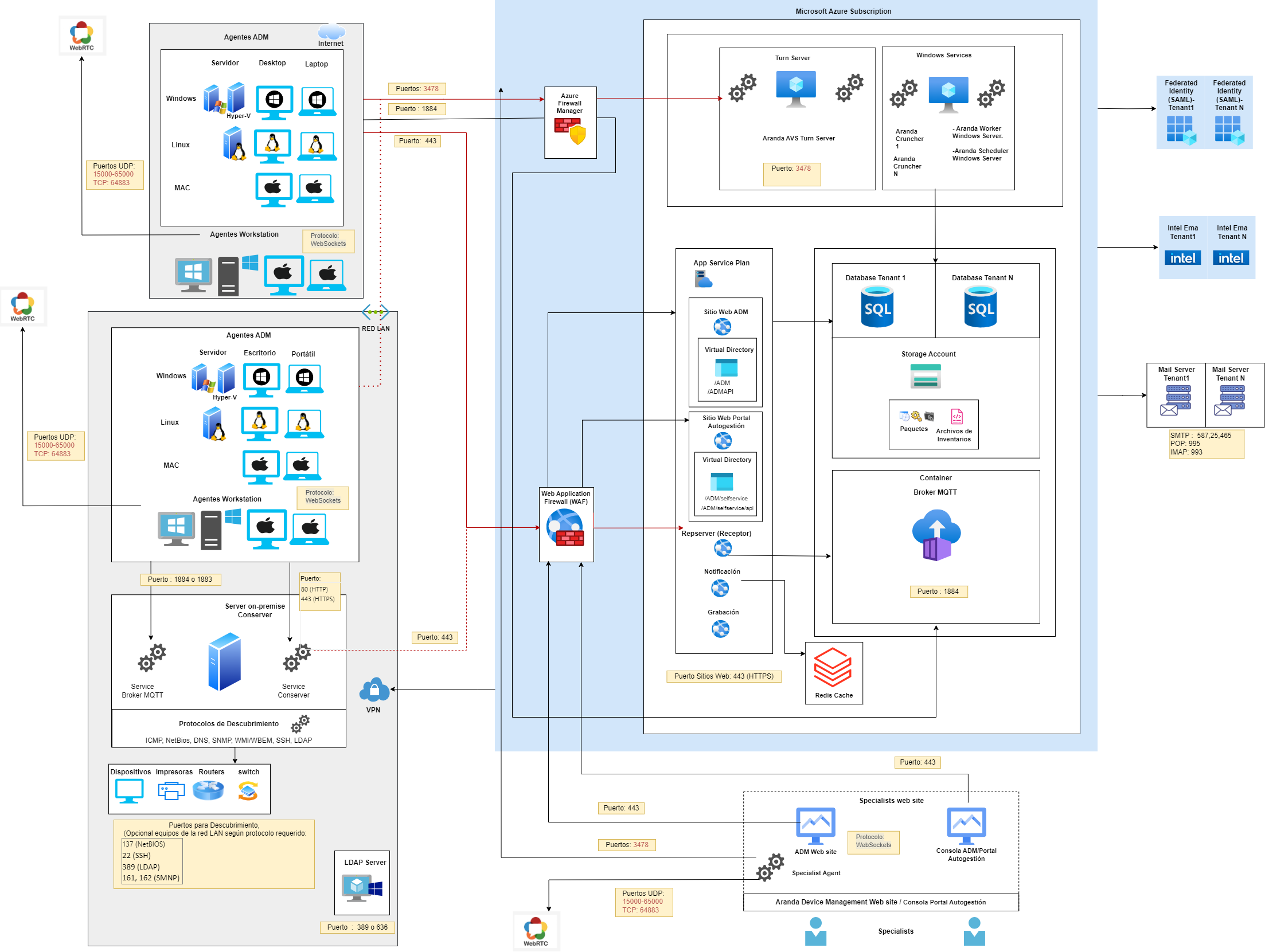This screenshot has width=1265, height=952.
Task: Click the Puerto: 389 o 636 label
Action: [357, 927]
